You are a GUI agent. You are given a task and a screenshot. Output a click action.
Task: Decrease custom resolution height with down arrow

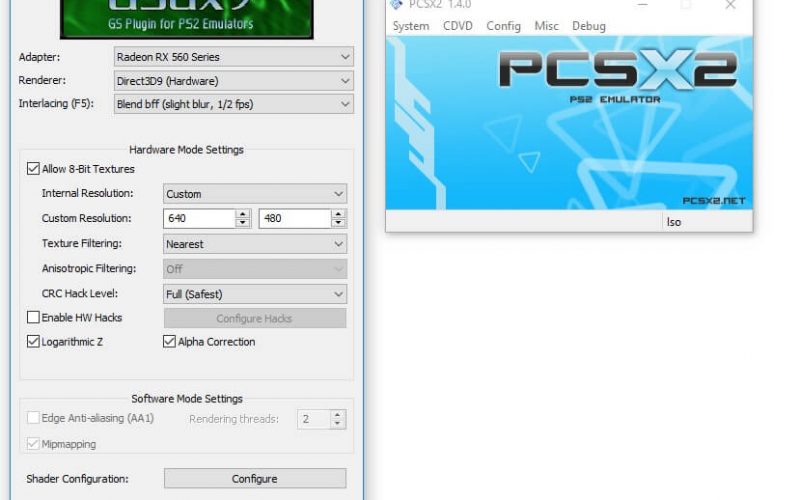pyautogui.click(x=338, y=223)
